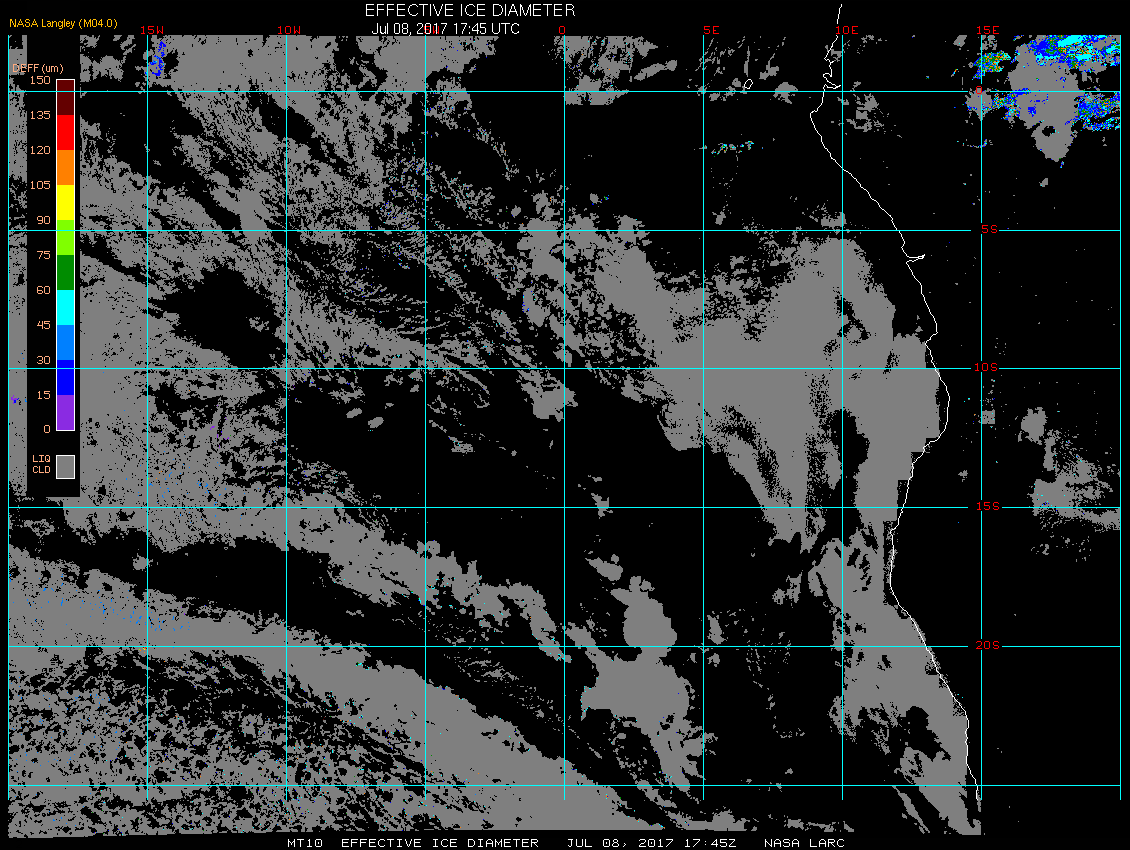Click the 'Jul 08, 2017 17:45 UTC' timestamp
1130x850 pixels.
click(445, 29)
